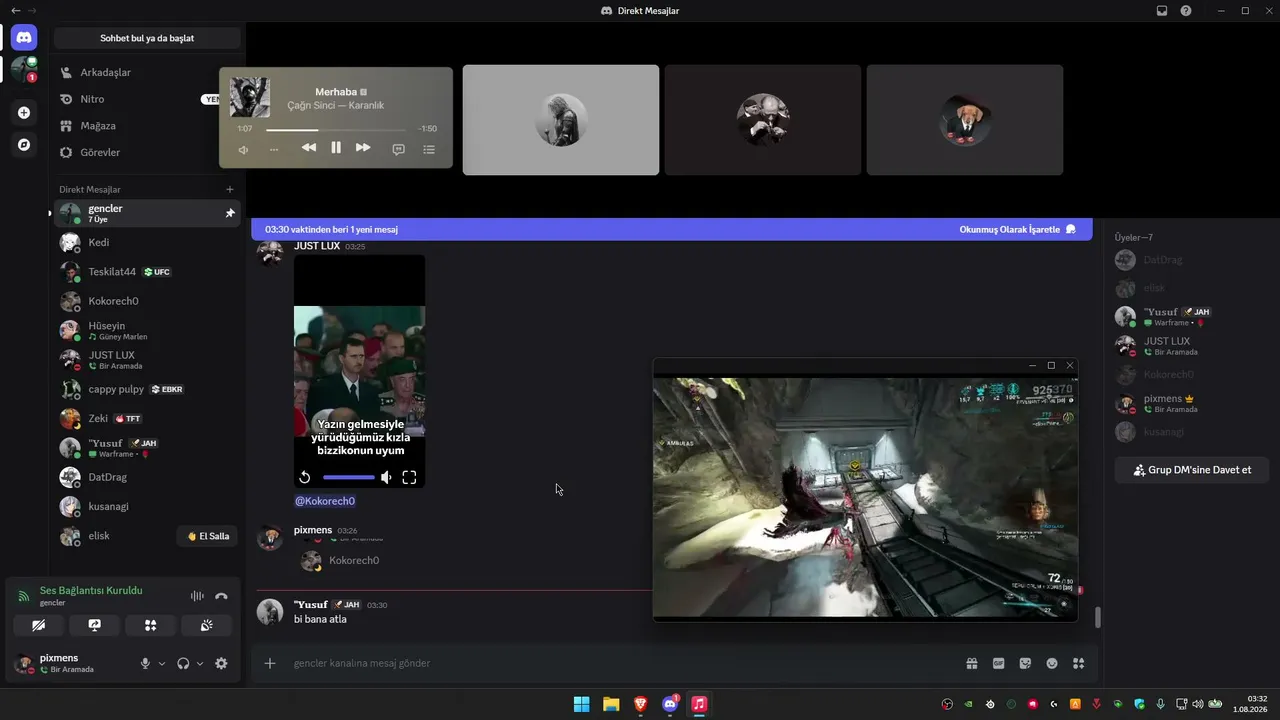
Task: Click the El Salla wave button
Action: [x=207, y=536]
